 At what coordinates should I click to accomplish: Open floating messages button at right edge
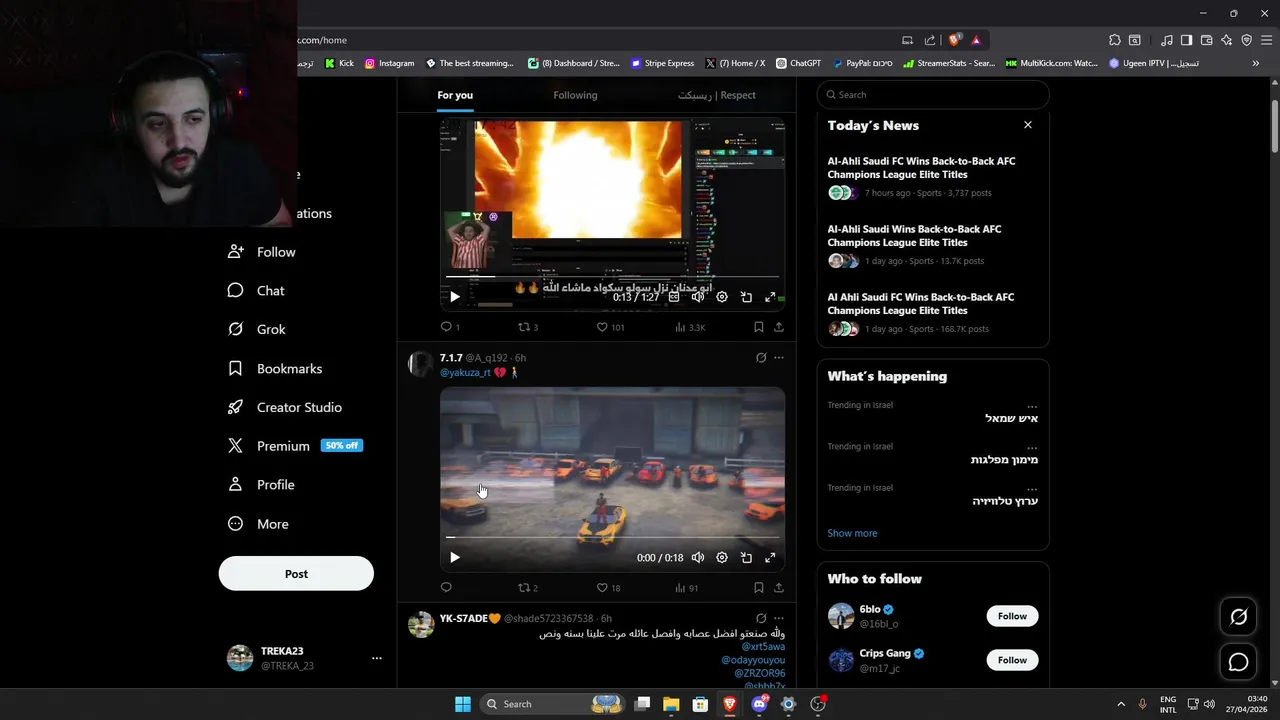[x=1238, y=662]
